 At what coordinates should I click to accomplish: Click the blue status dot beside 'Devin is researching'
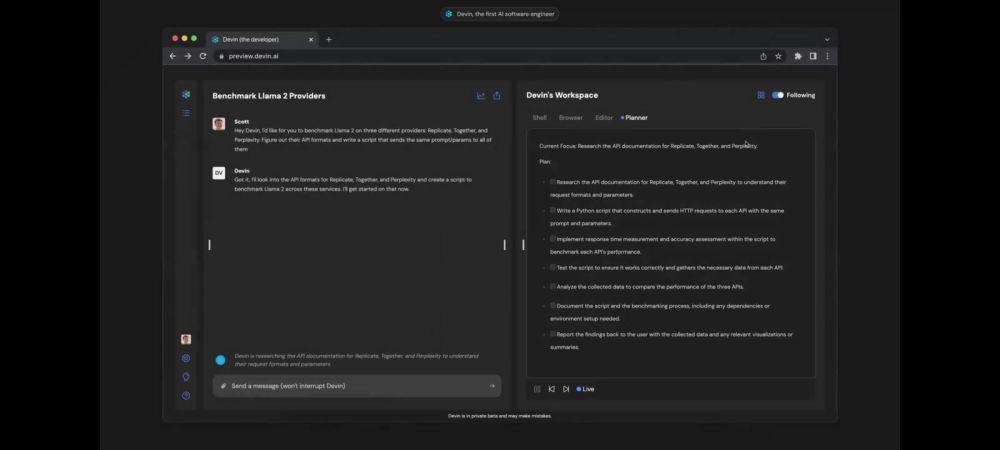point(220,360)
